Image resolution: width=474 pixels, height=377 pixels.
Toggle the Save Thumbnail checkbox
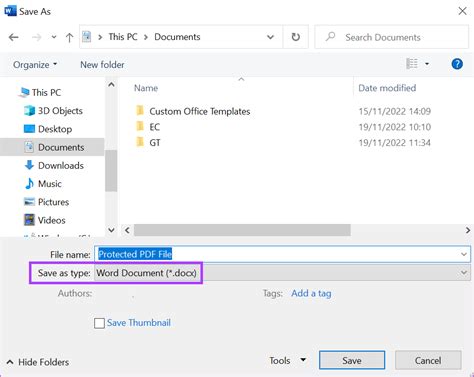pyautogui.click(x=99, y=323)
